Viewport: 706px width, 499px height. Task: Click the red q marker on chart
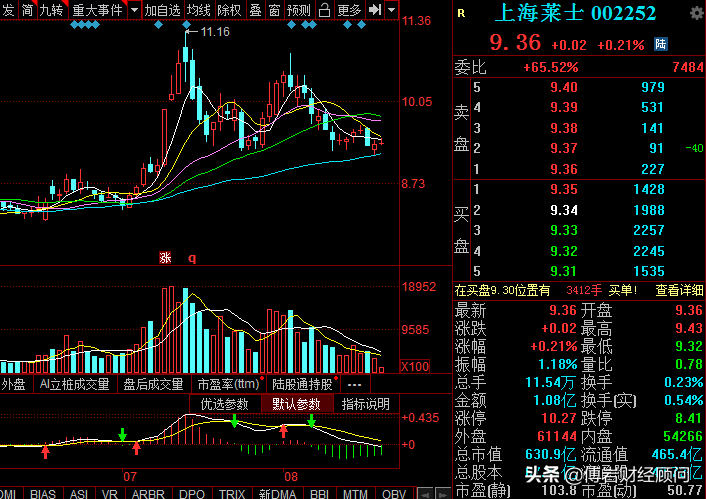pyautogui.click(x=192, y=258)
